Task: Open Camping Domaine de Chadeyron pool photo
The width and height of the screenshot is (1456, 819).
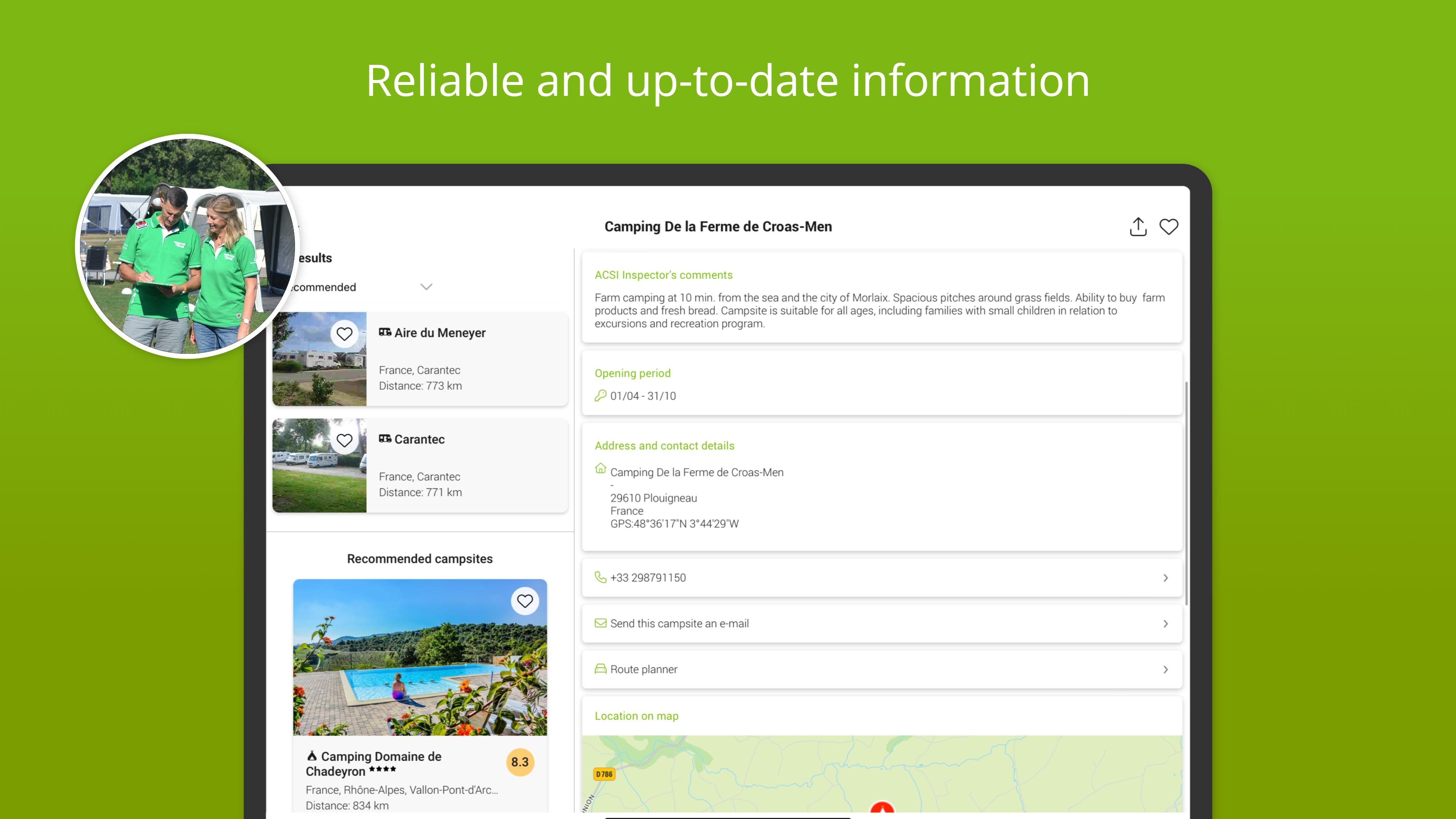Action: click(x=419, y=667)
